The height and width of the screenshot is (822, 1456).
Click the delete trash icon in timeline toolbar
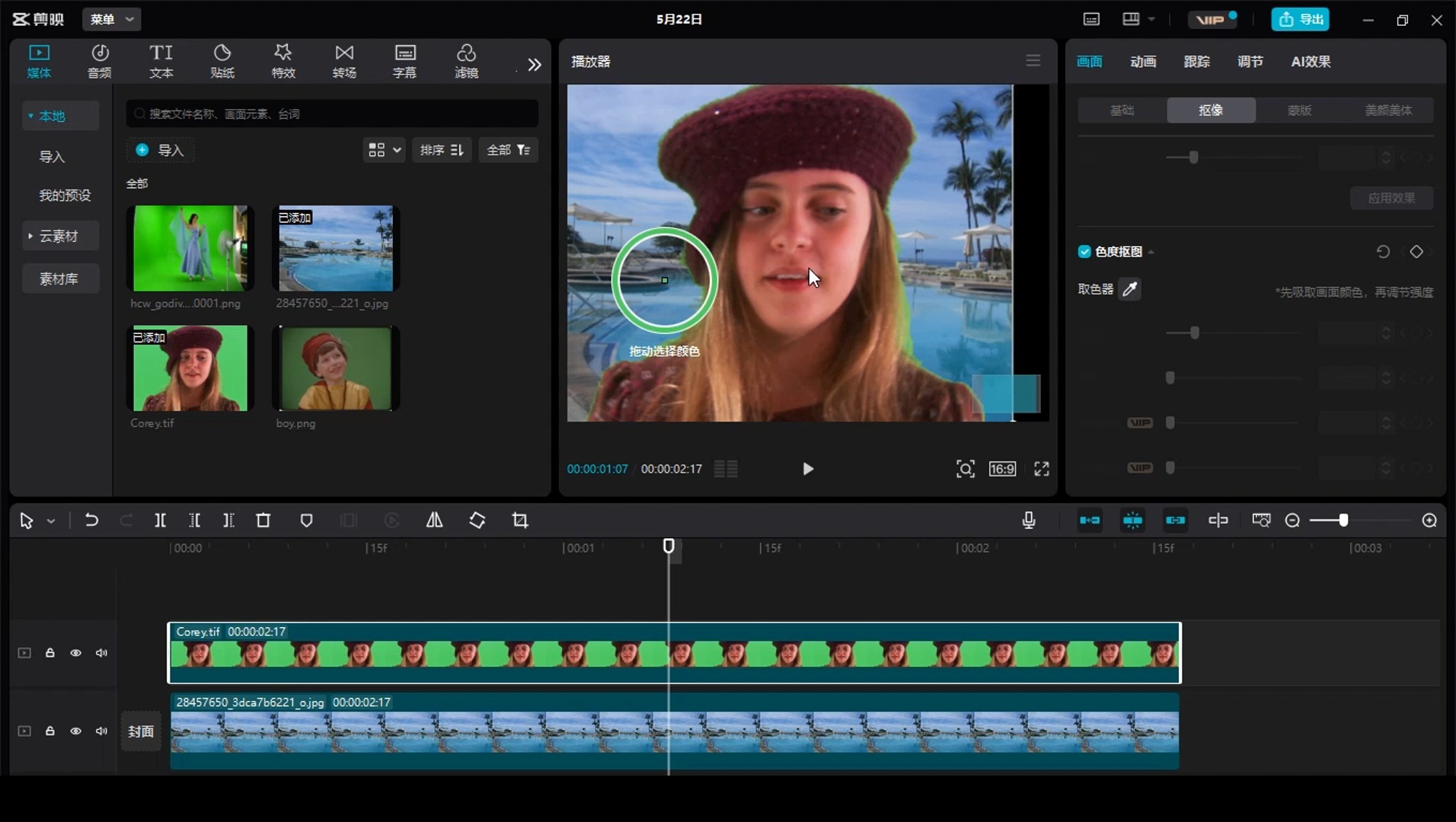pos(263,521)
